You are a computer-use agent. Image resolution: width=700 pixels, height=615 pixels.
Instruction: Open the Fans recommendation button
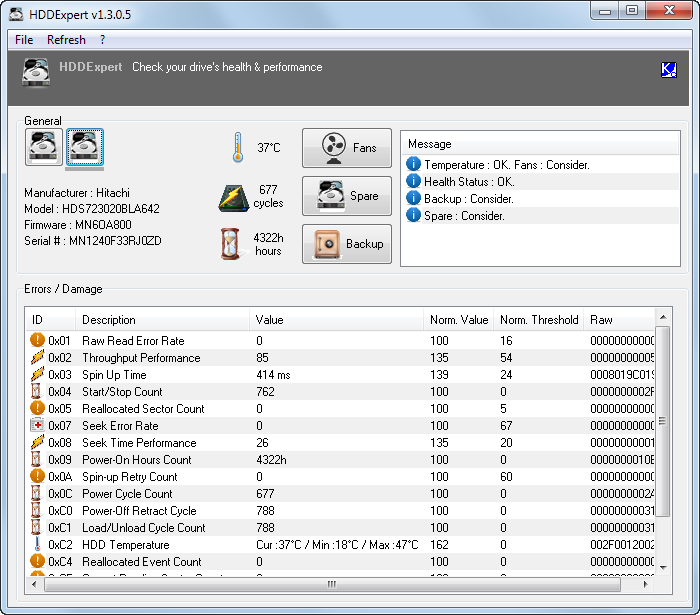(347, 148)
